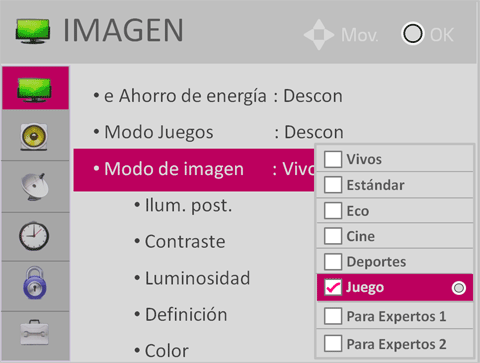Click the green TV icon beside IMAGEN title
The height and width of the screenshot is (363, 480).
click(33, 31)
